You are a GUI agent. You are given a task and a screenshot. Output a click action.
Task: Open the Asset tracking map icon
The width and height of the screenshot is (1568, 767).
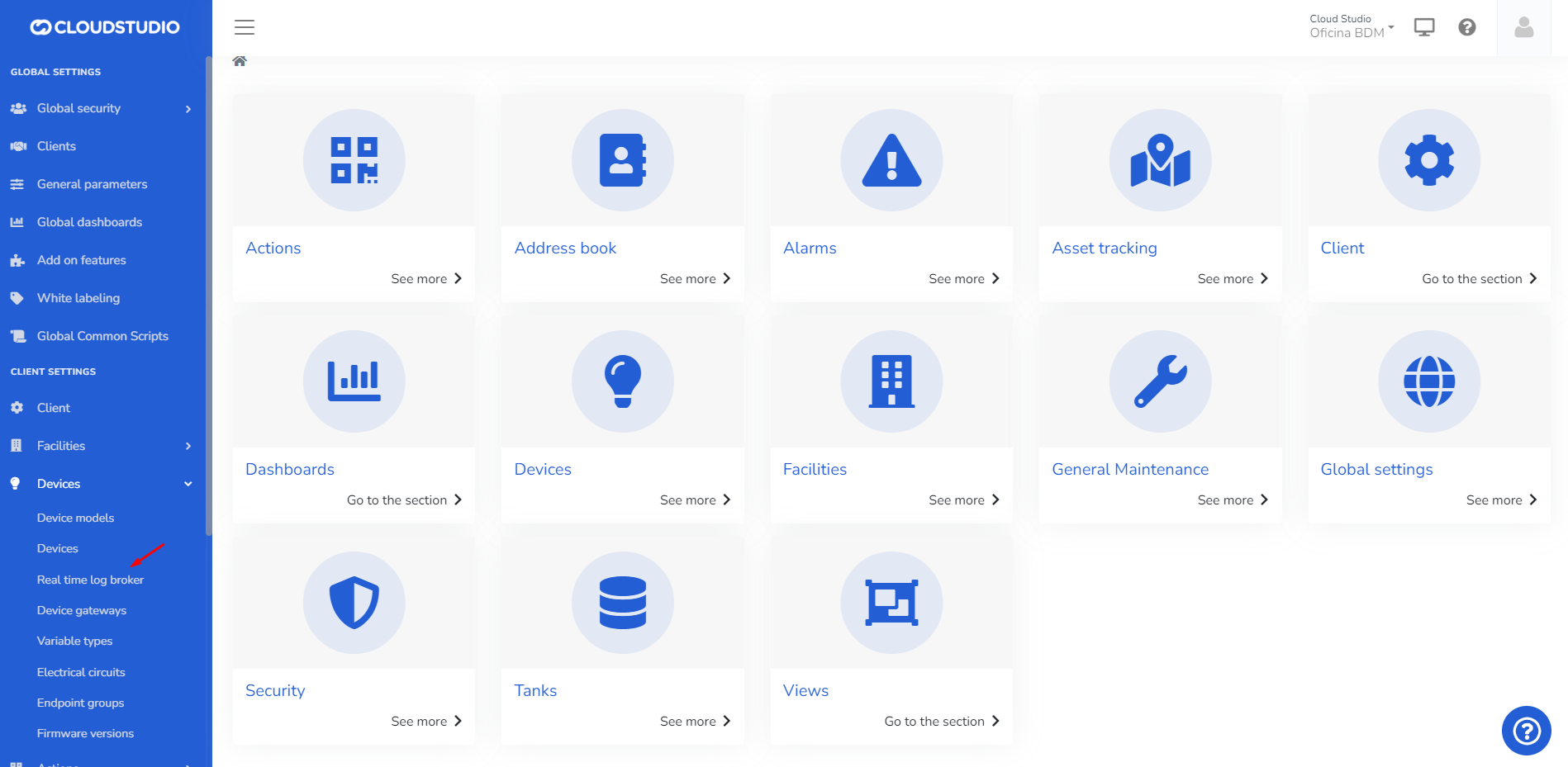[x=1160, y=160]
